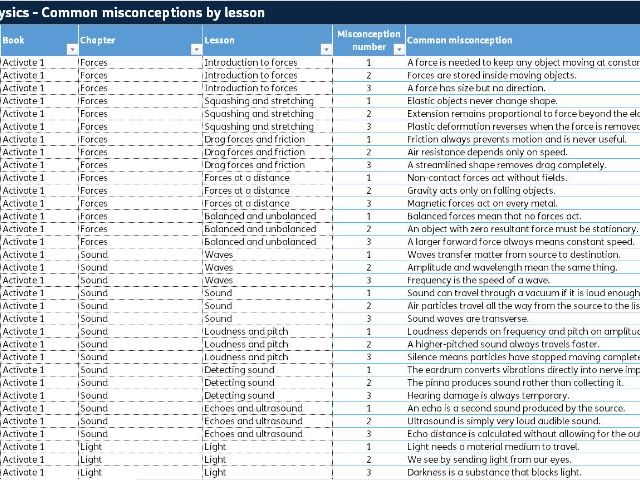Select Lesson cell for 'Elastic objects never change shape.'

click(x=267, y=101)
